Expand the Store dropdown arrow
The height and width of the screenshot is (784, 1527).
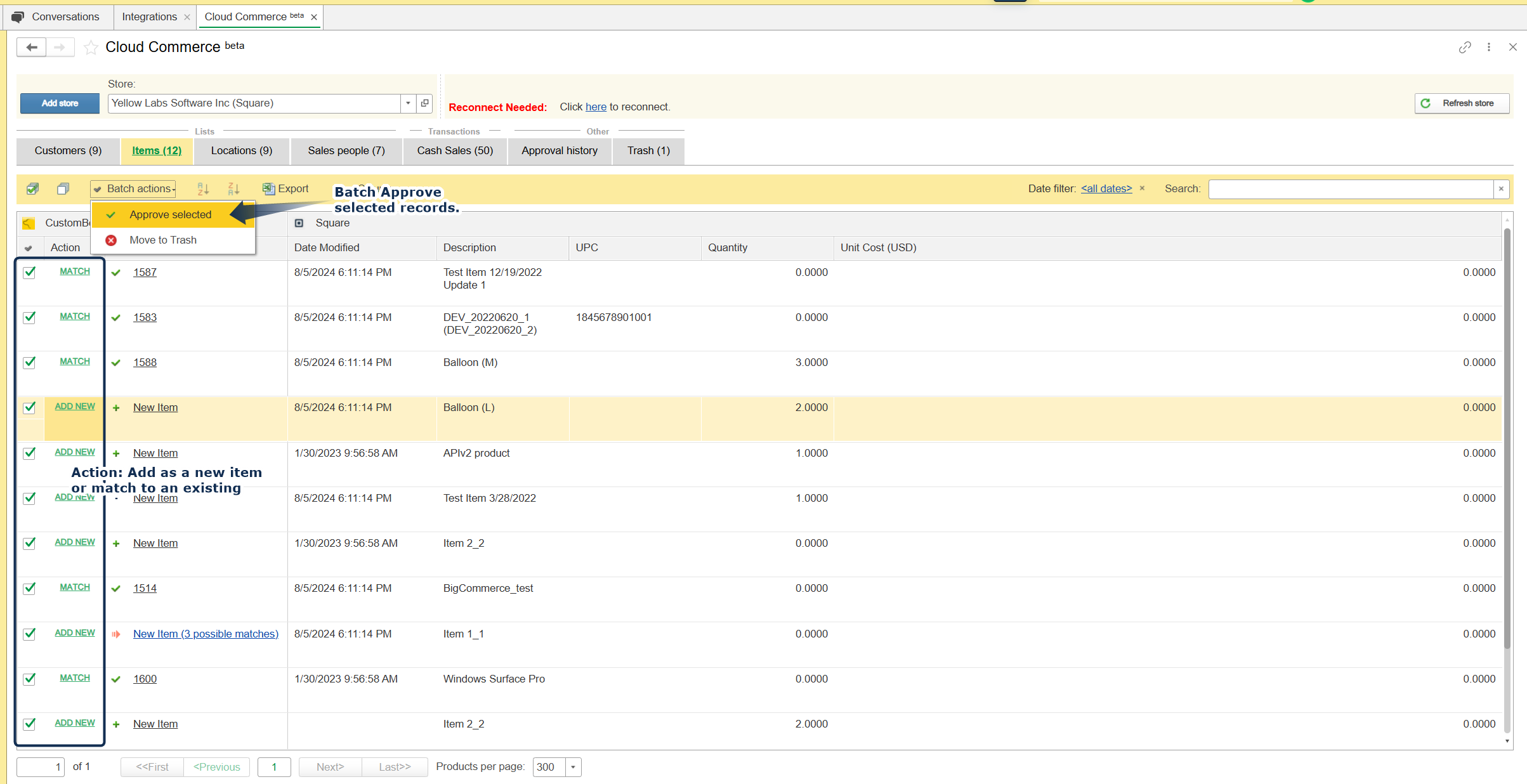pos(408,103)
